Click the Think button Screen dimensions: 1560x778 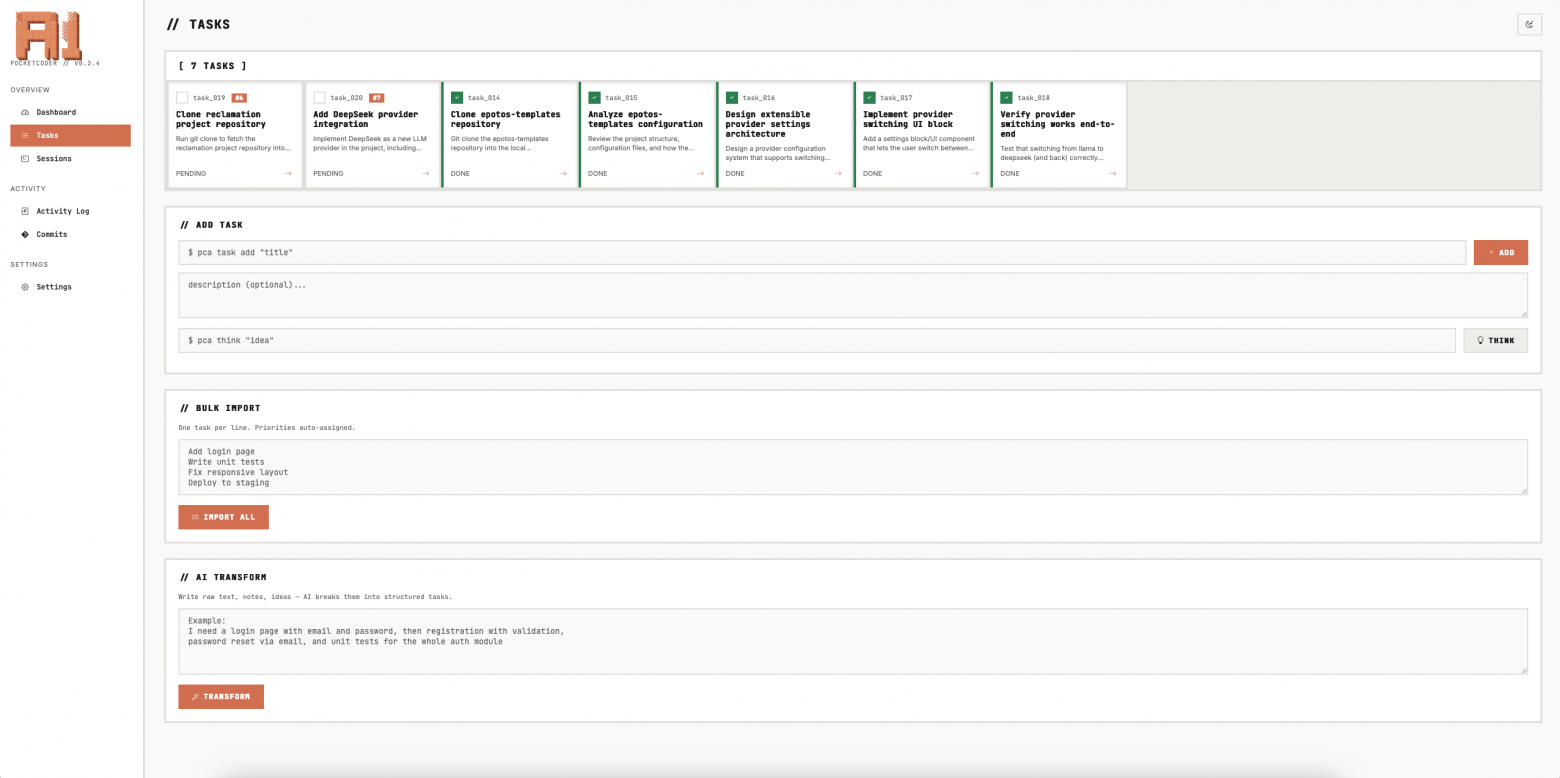tap(1495, 341)
